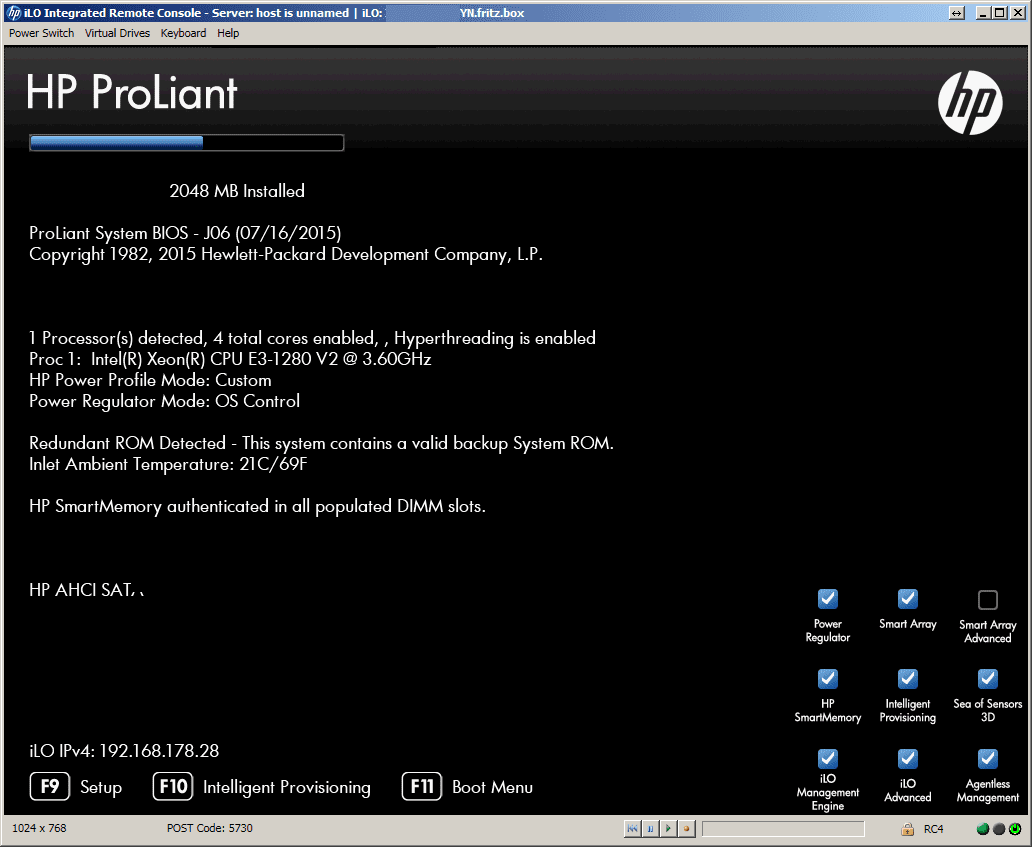The height and width of the screenshot is (847, 1032).
Task: Click the "POST Code: 5730" status text
Action: click(210, 828)
